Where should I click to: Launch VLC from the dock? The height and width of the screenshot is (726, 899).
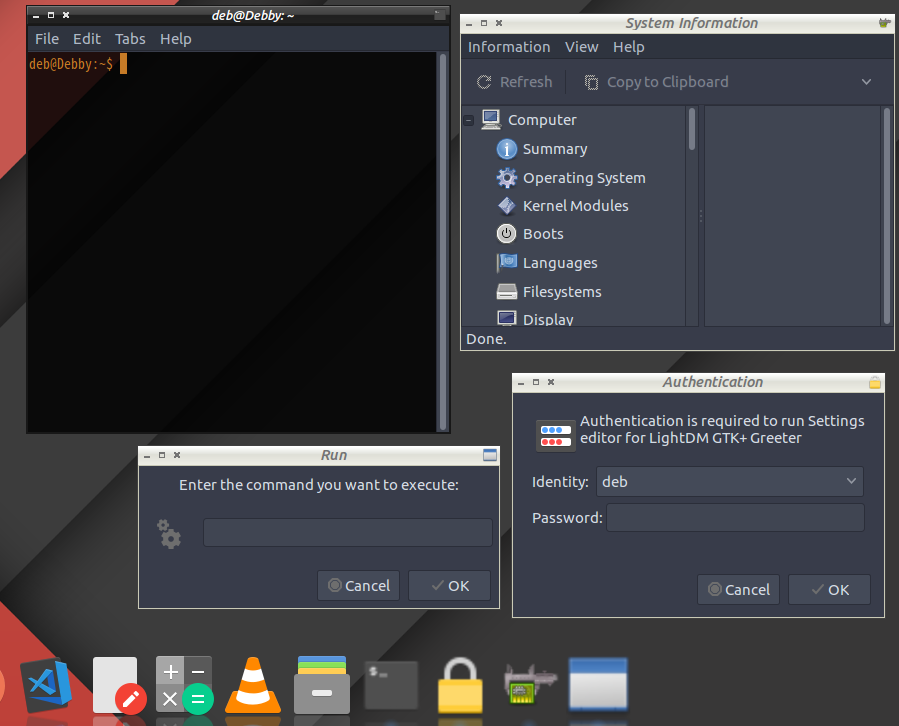point(252,685)
